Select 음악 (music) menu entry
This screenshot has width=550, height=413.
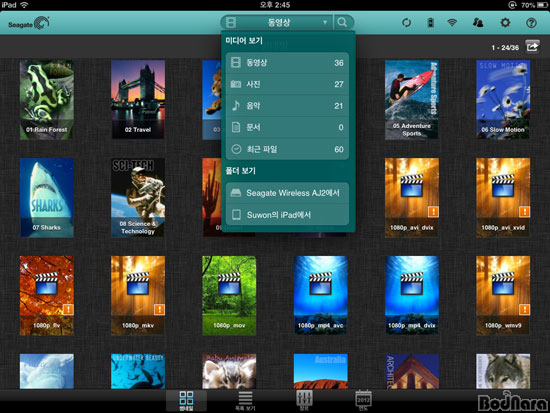[x=287, y=106]
